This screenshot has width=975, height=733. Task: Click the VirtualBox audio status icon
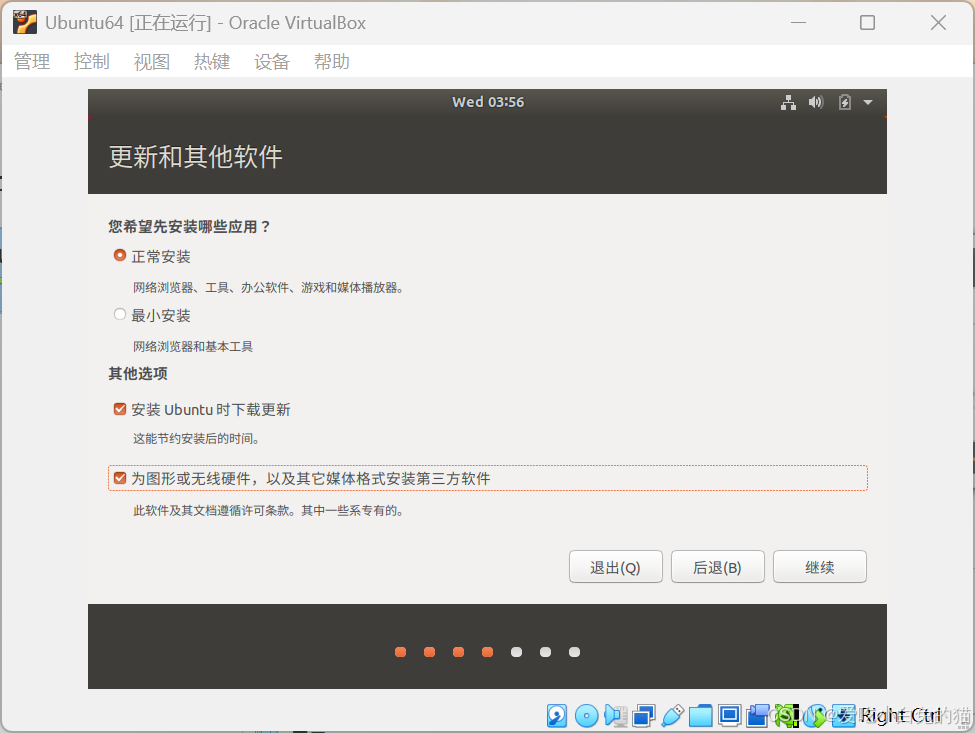pos(615,715)
